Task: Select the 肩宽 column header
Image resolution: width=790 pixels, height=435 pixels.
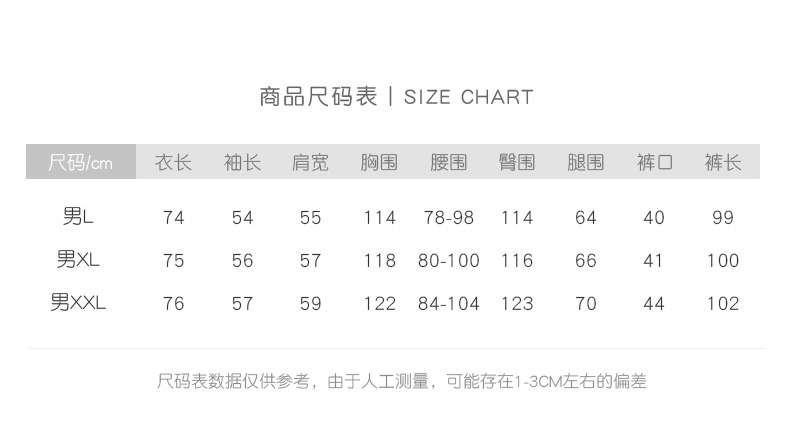Action: point(310,162)
